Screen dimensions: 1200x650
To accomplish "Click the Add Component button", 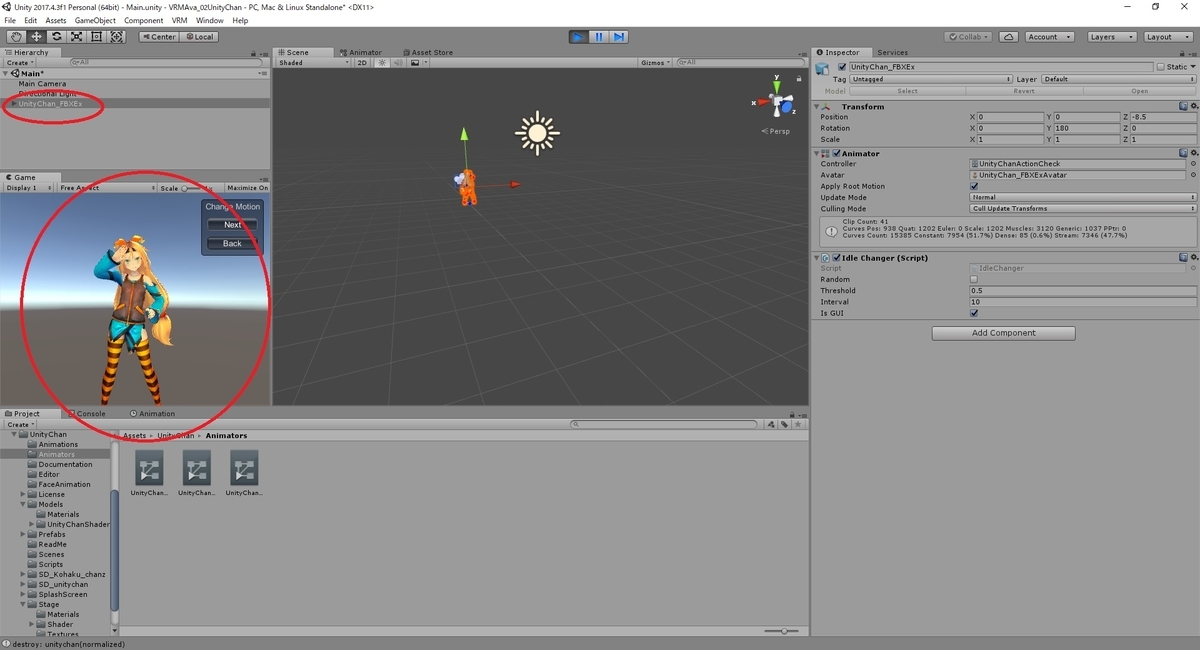I will click(1004, 333).
